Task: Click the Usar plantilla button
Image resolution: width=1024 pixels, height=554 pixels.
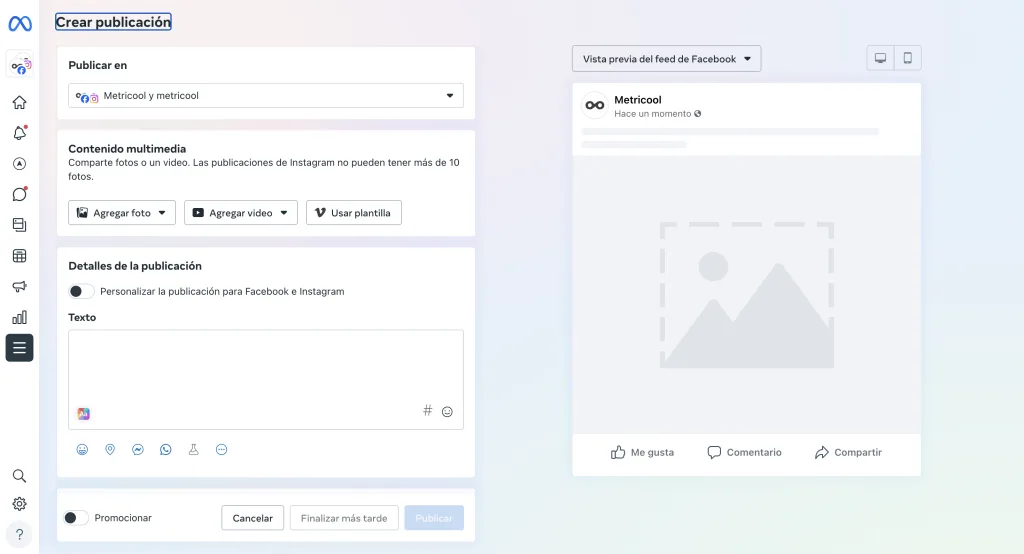Action: tap(353, 212)
